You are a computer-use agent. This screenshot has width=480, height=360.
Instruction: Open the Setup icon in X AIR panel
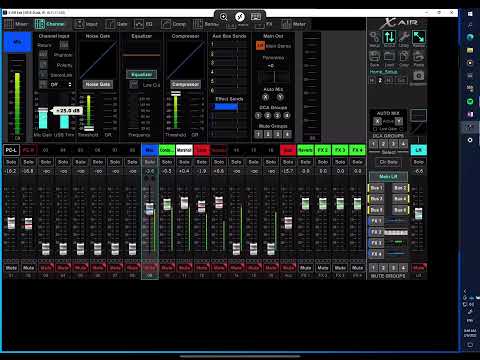[375, 37]
